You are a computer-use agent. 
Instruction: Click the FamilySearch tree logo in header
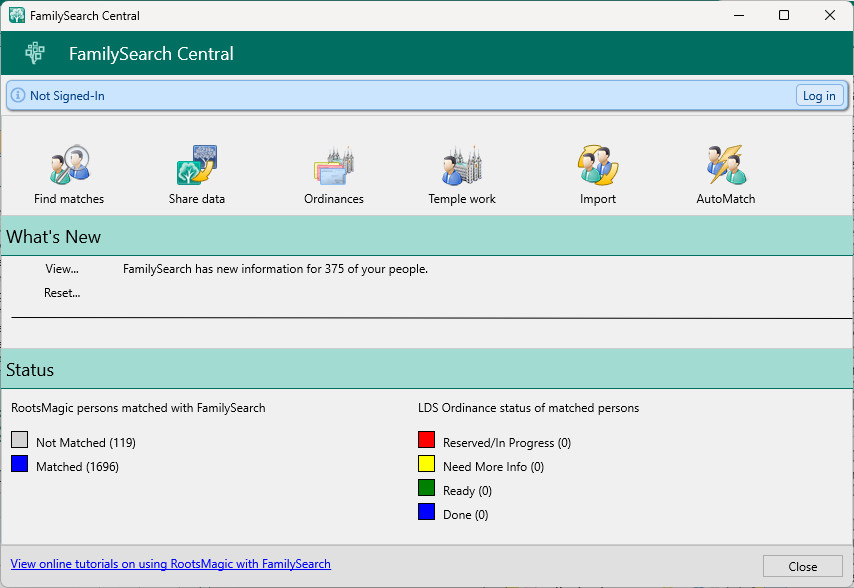[36, 53]
